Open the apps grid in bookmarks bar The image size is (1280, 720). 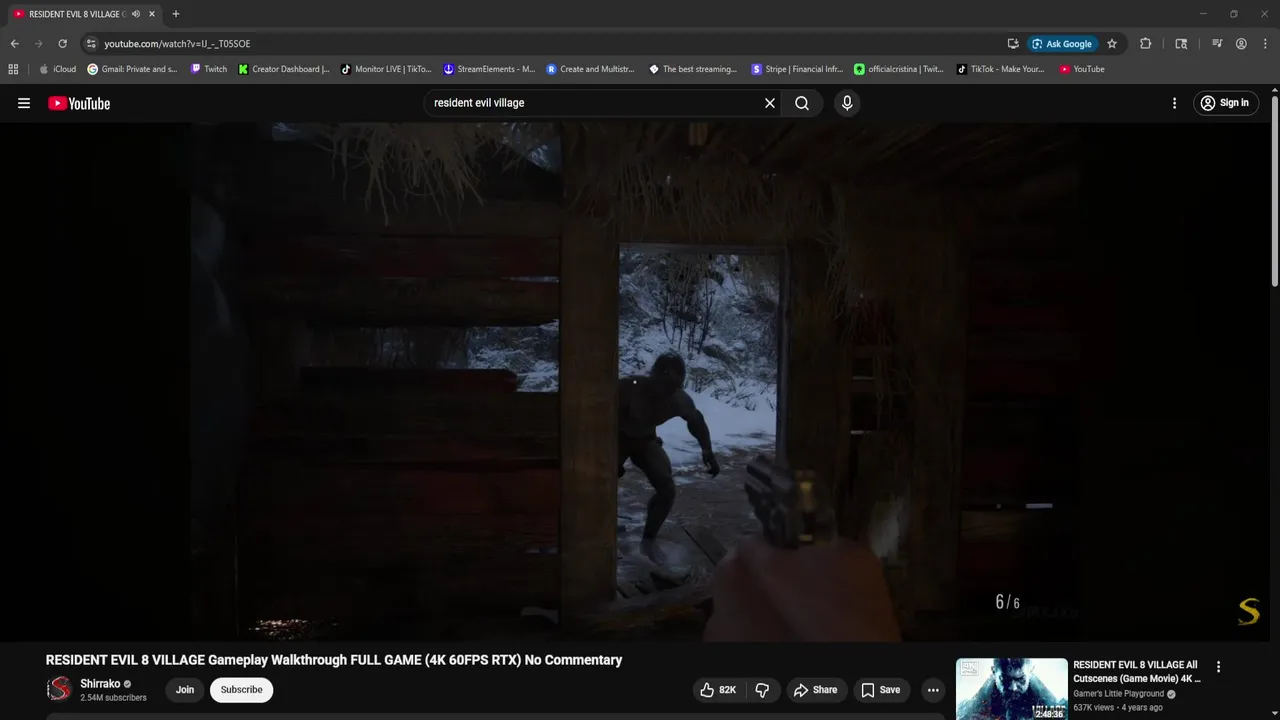point(13,69)
